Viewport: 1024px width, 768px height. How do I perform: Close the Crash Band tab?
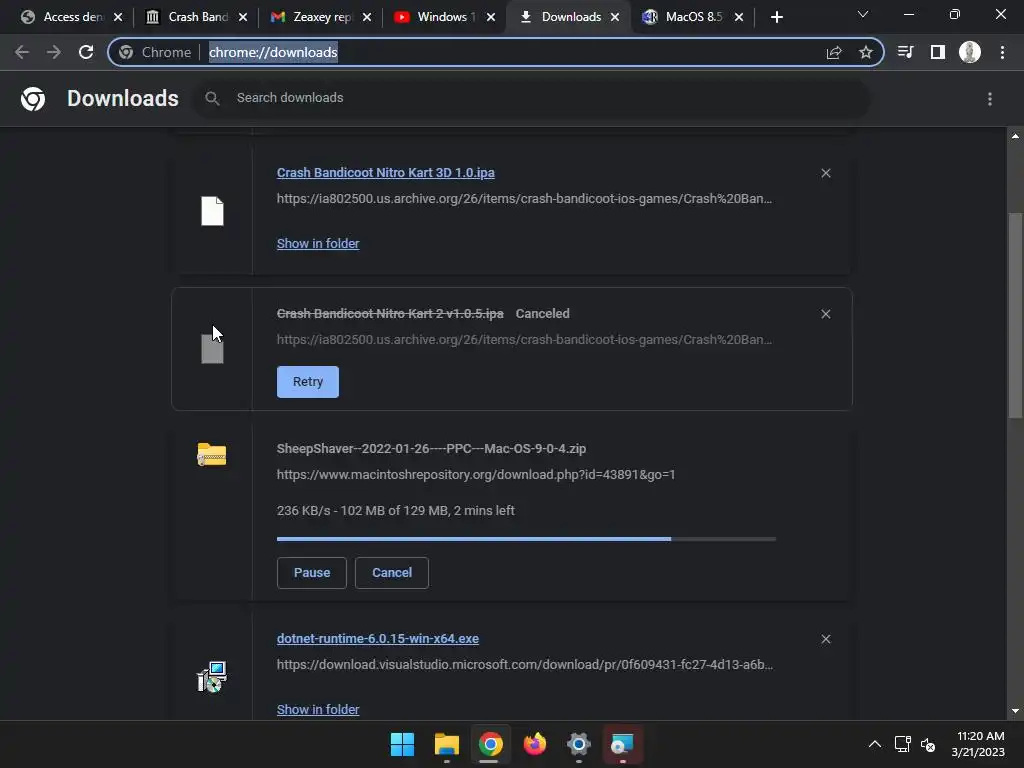pyautogui.click(x=243, y=17)
